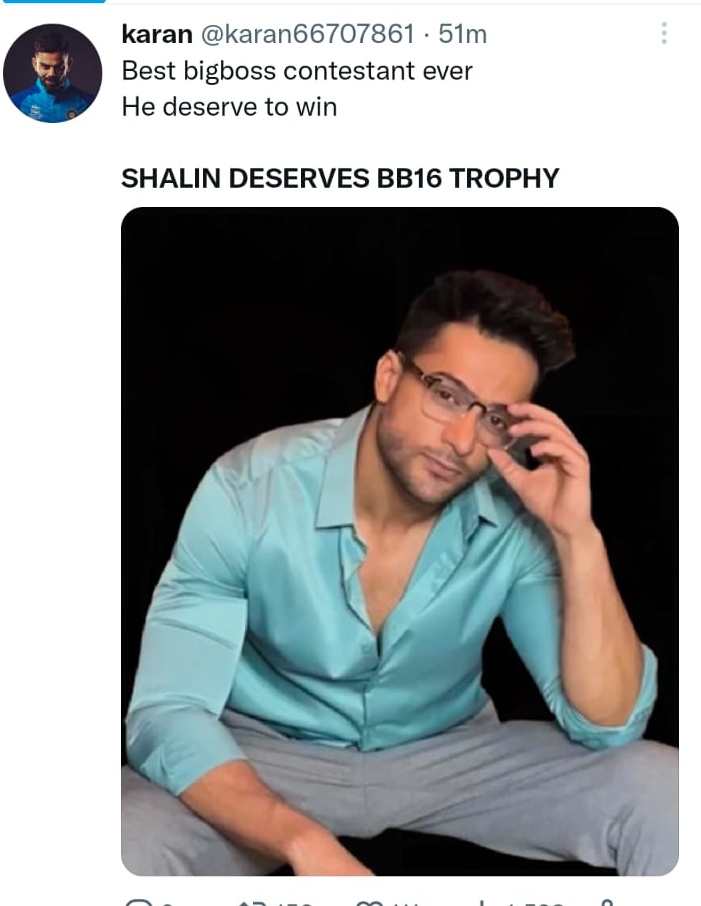Tap the like count beside the heart

pos(402,903)
